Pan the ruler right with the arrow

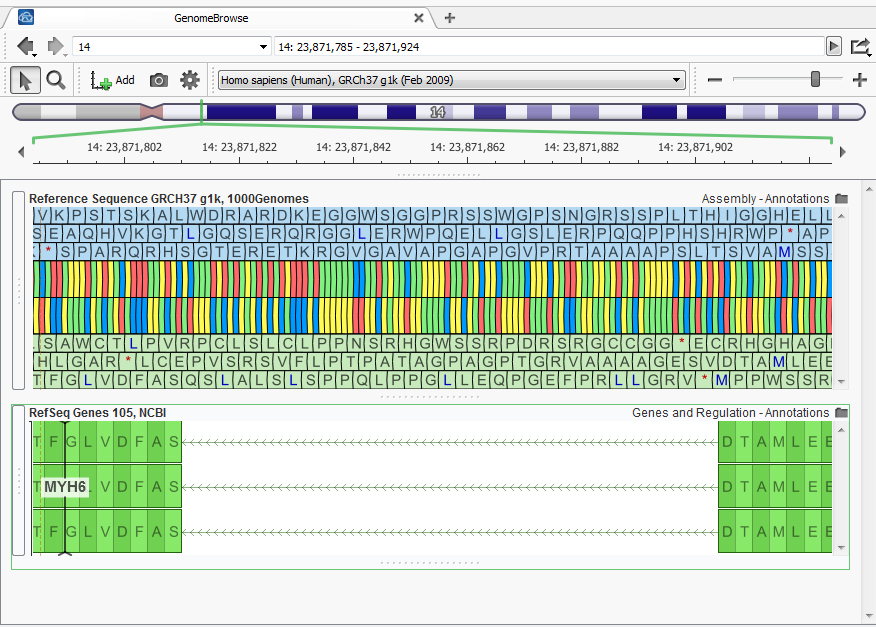tap(843, 151)
